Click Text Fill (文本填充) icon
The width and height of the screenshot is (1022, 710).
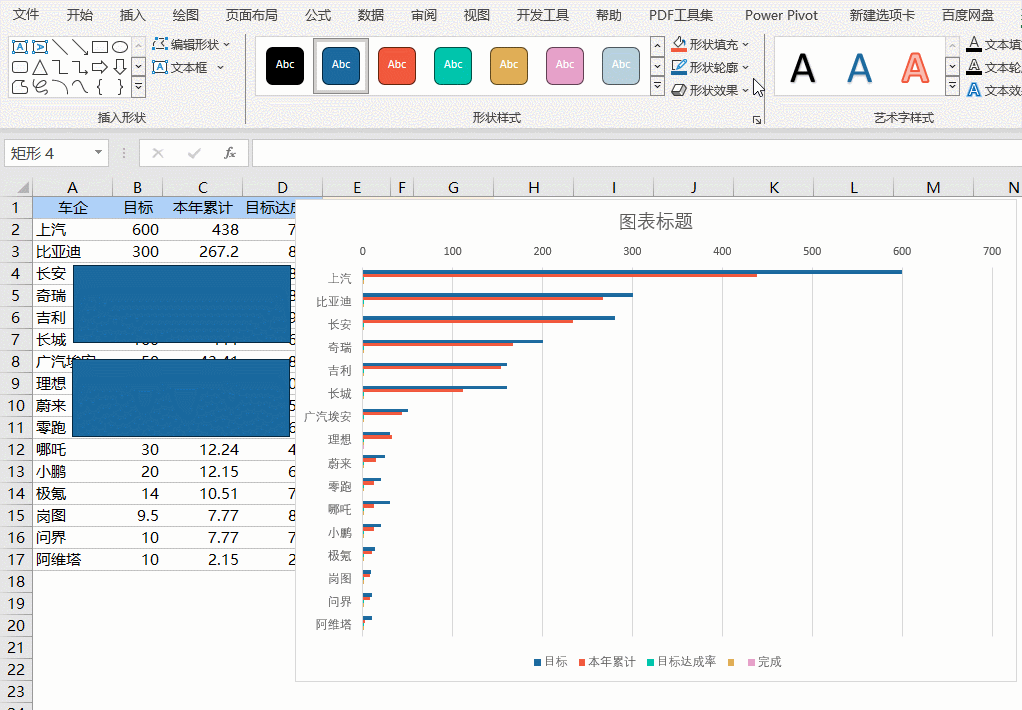coord(974,44)
